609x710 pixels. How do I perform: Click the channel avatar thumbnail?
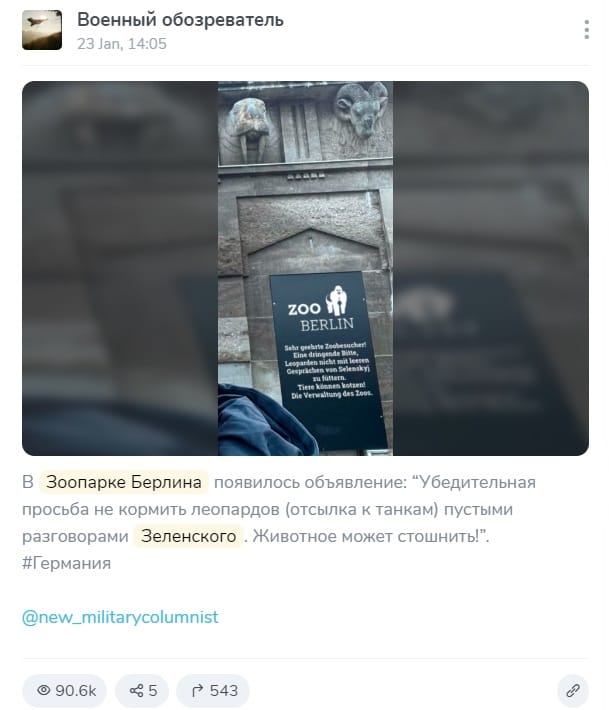tap(42, 30)
